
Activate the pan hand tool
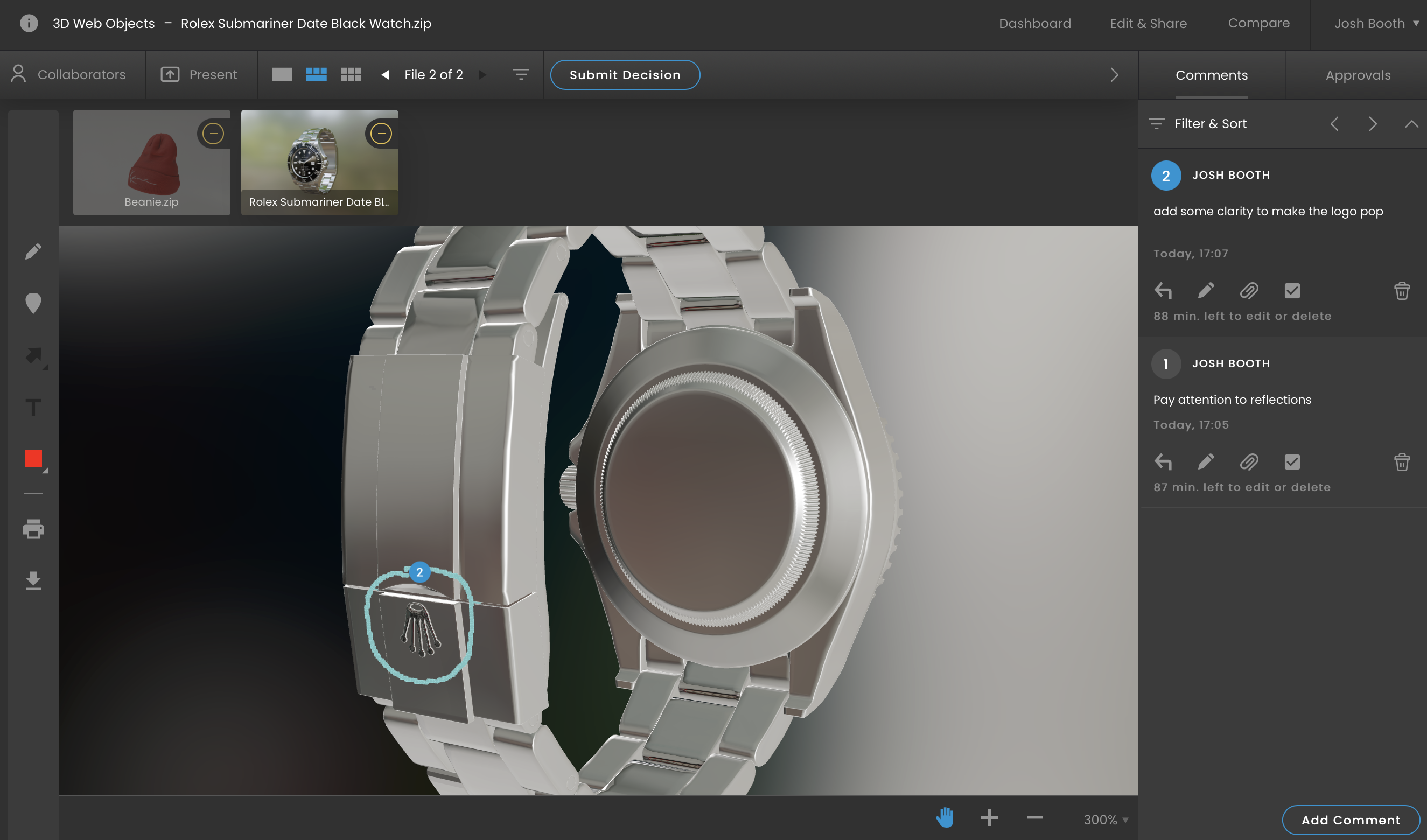[x=945, y=817]
